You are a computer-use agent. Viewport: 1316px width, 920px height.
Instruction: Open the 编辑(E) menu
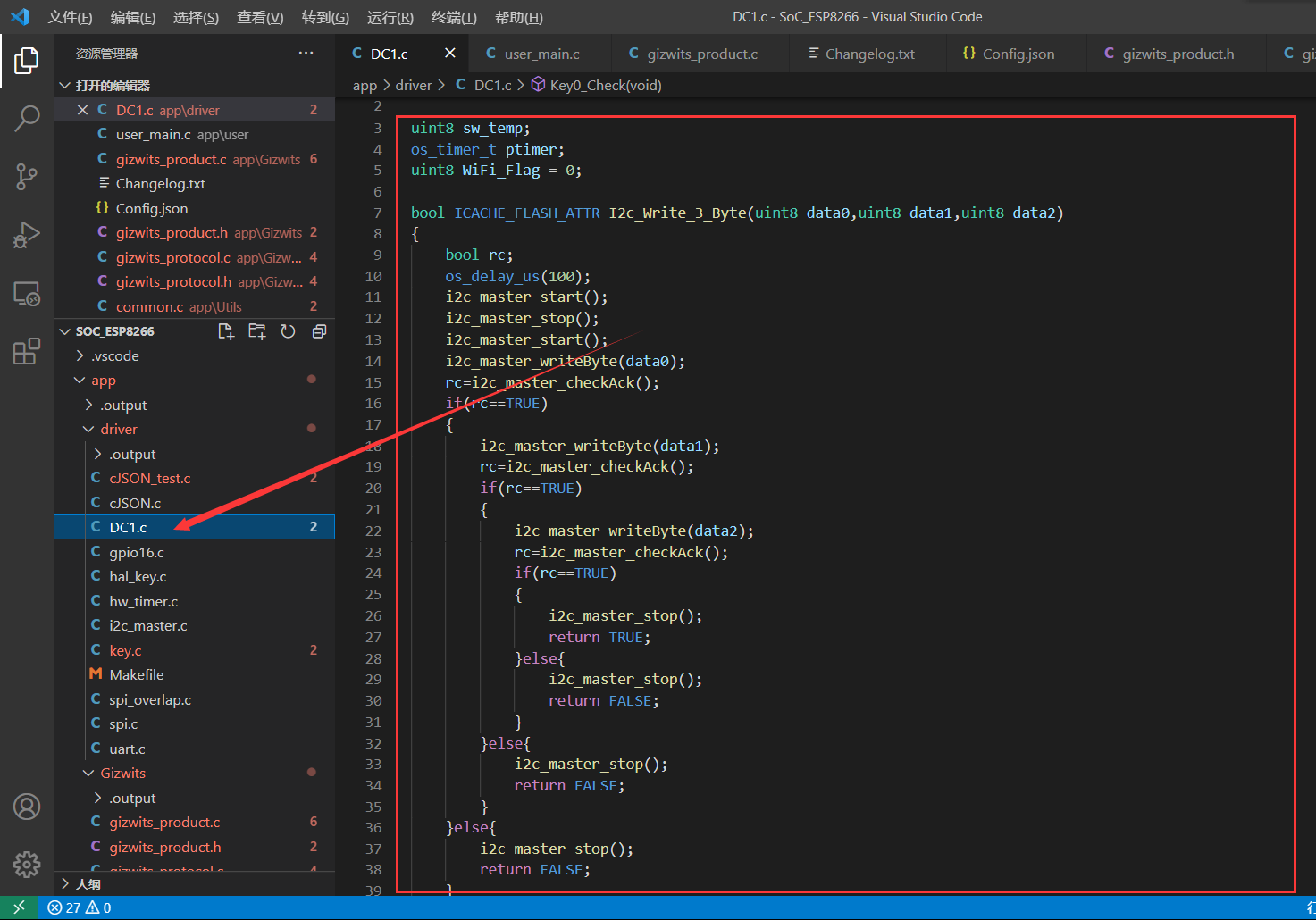click(x=133, y=18)
